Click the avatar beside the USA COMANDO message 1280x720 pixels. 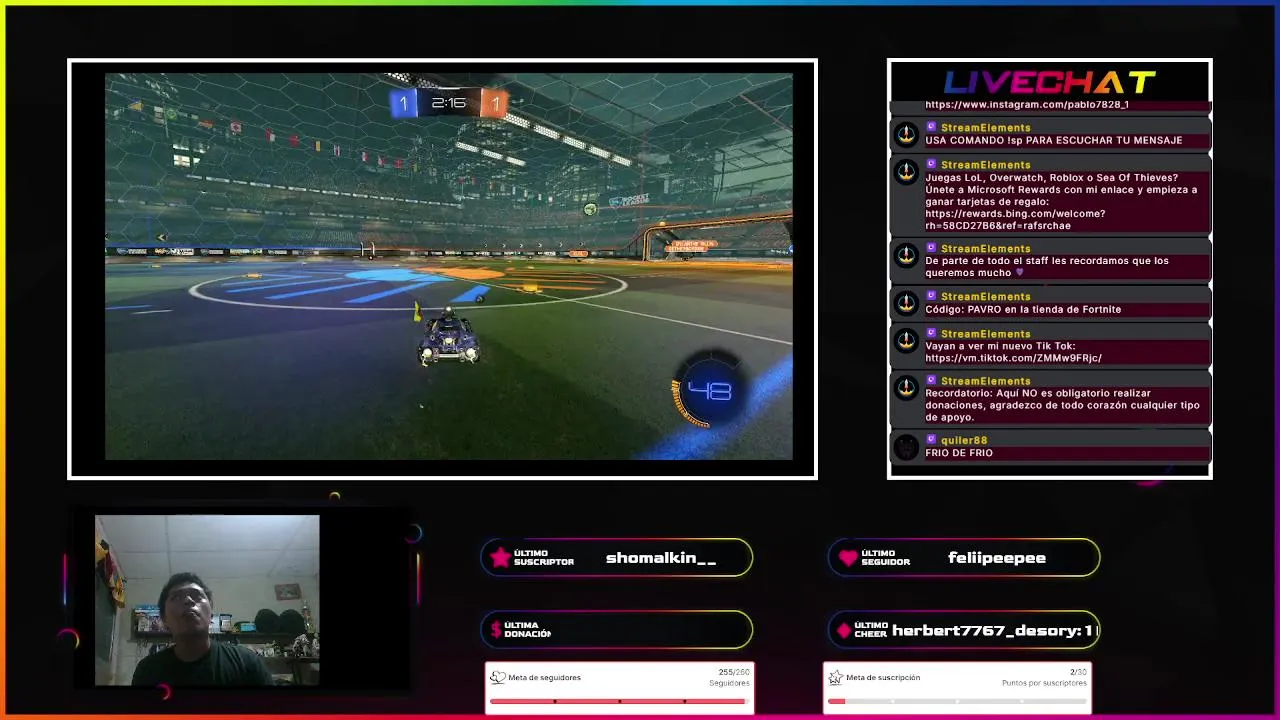pos(906,134)
